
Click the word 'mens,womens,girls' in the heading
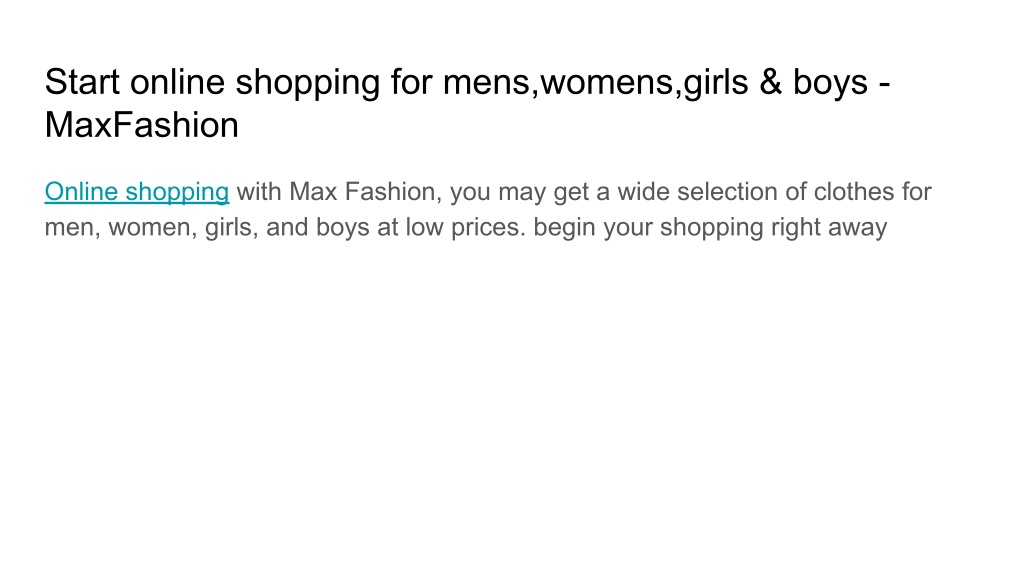[x=596, y=83]
